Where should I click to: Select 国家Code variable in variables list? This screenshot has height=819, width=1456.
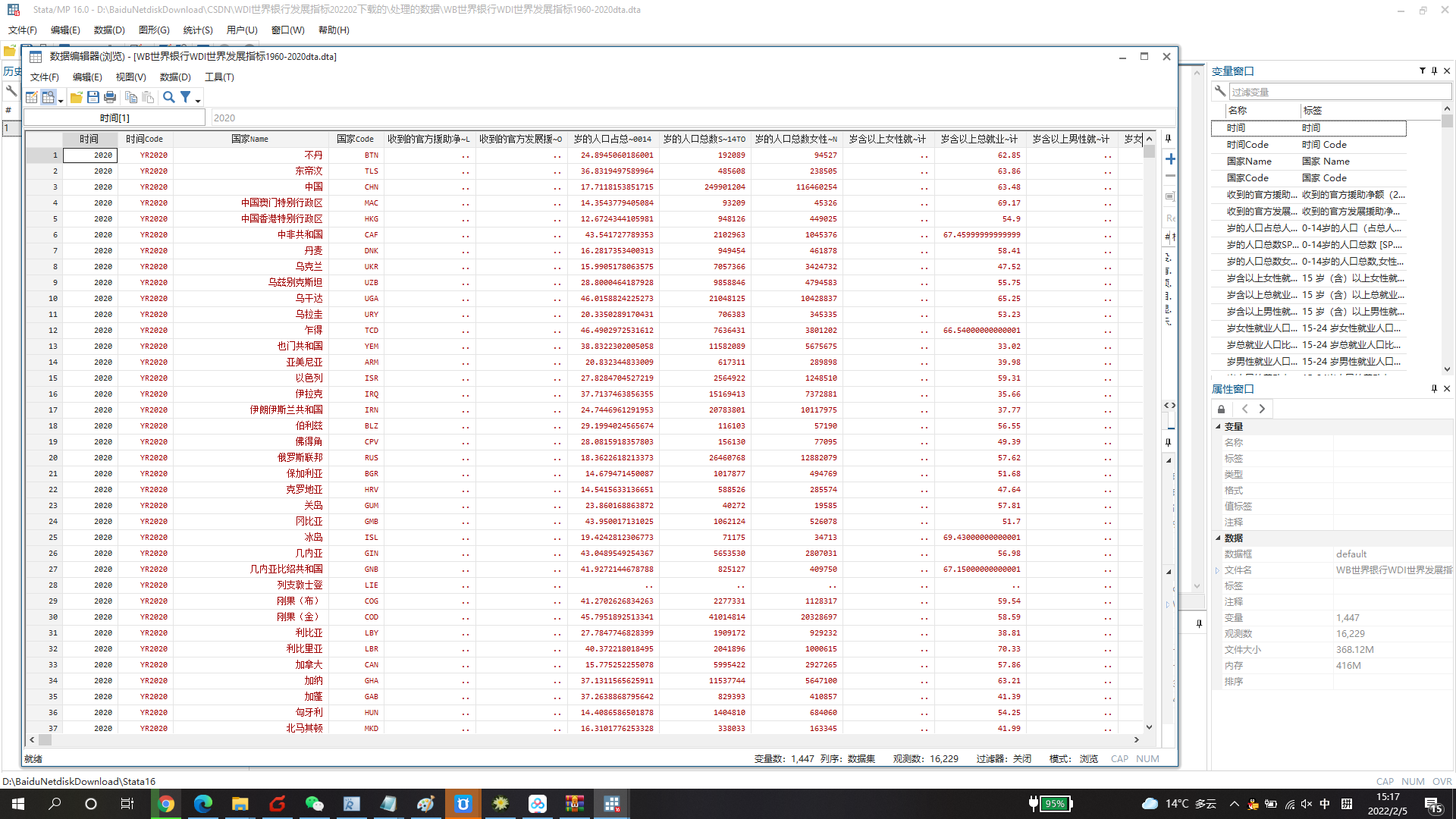(x=1247, y=177)
